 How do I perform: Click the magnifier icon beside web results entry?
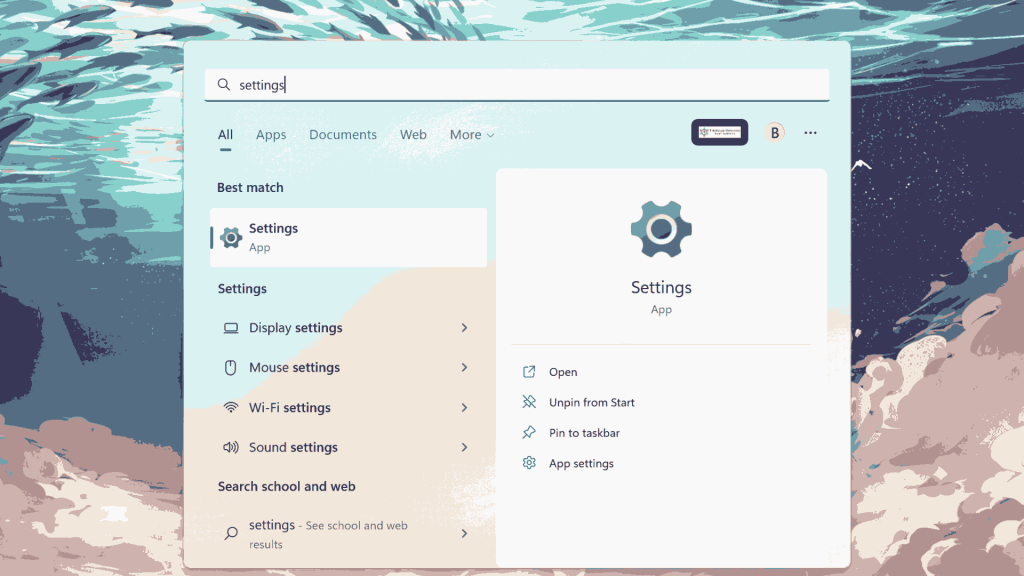pos(231,534)
